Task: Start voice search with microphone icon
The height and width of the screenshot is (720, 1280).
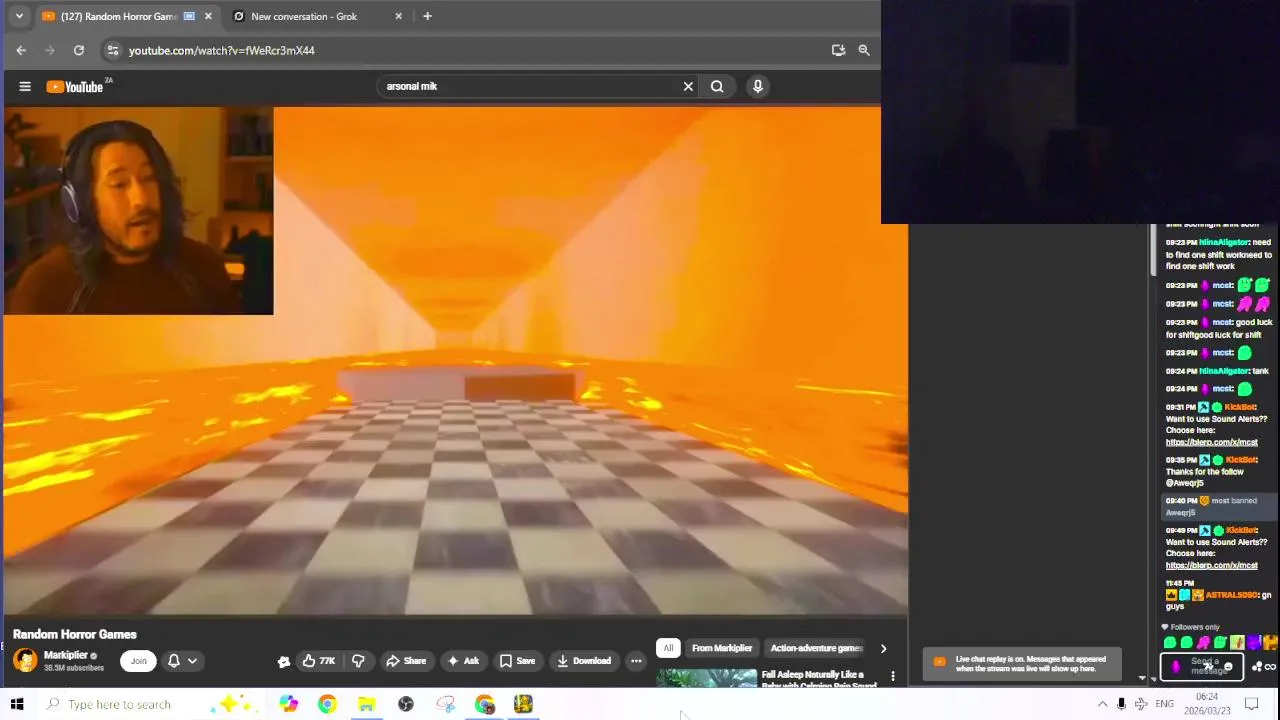Action: pos(758,87)
